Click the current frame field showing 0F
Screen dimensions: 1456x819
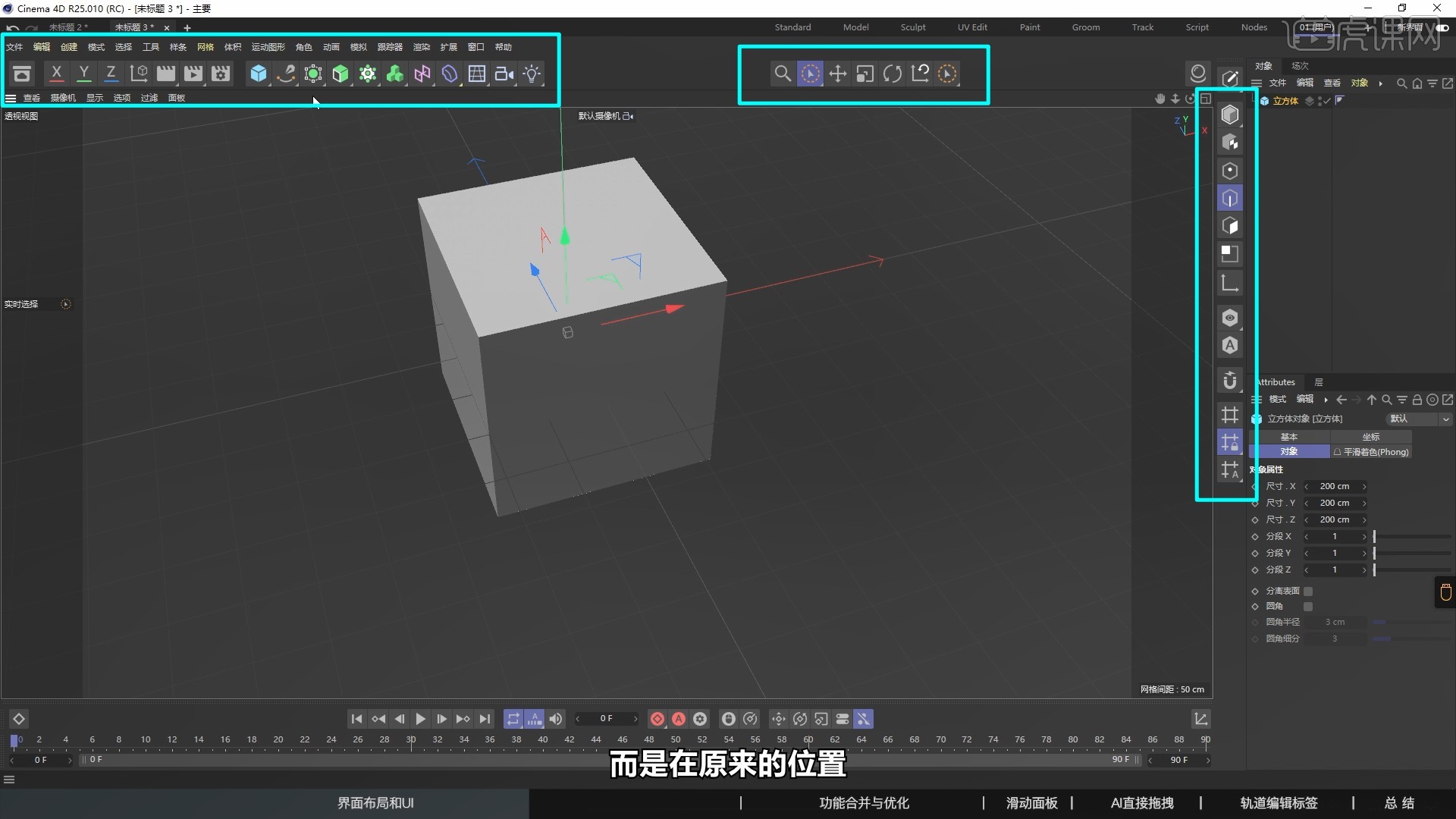(606, 719)
